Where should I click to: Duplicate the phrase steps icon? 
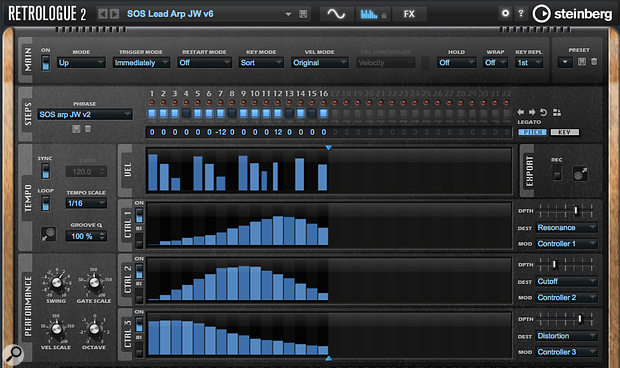(557, 112)
